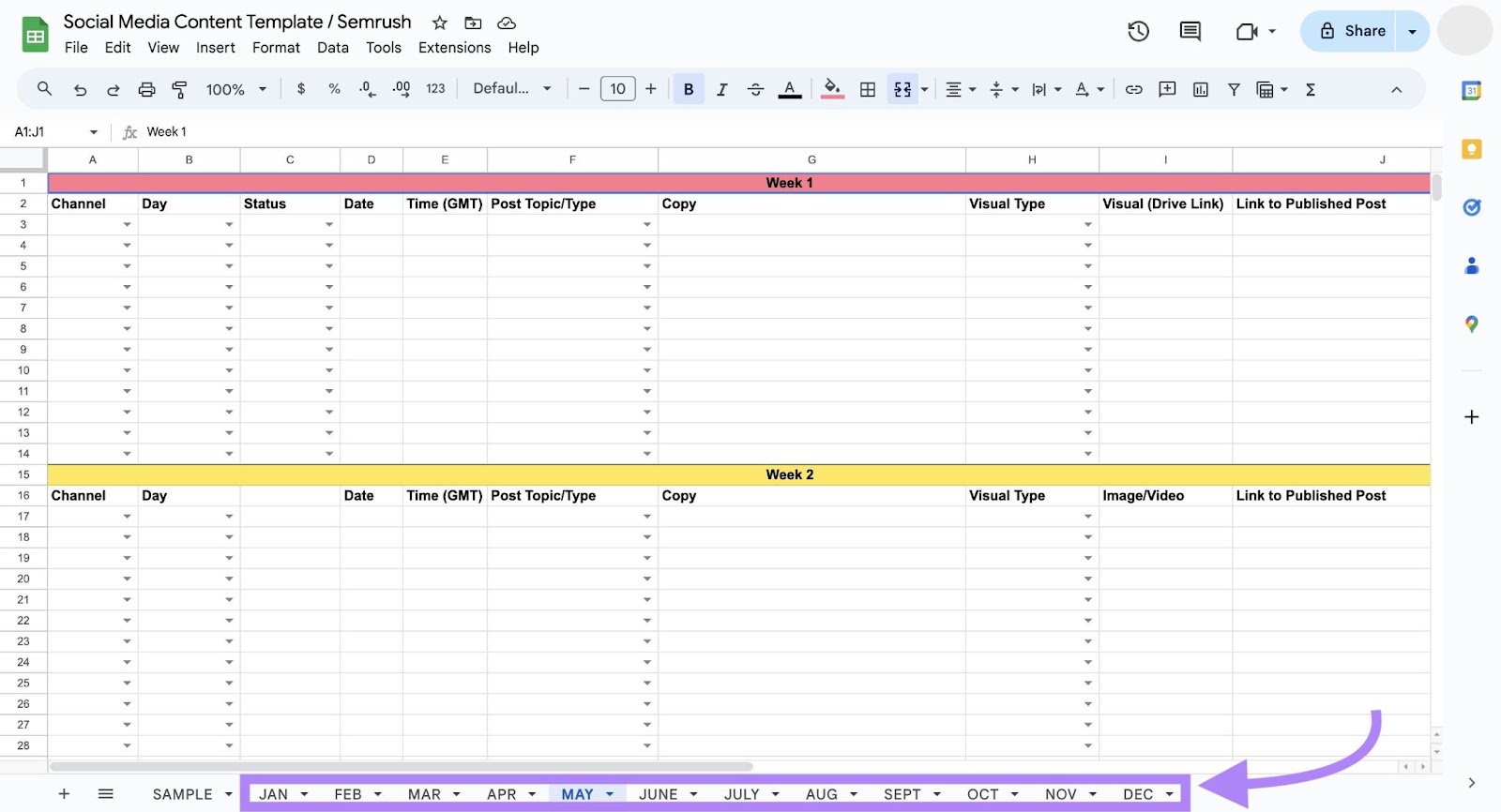Open the zoom level dropdown

(236, 90)
